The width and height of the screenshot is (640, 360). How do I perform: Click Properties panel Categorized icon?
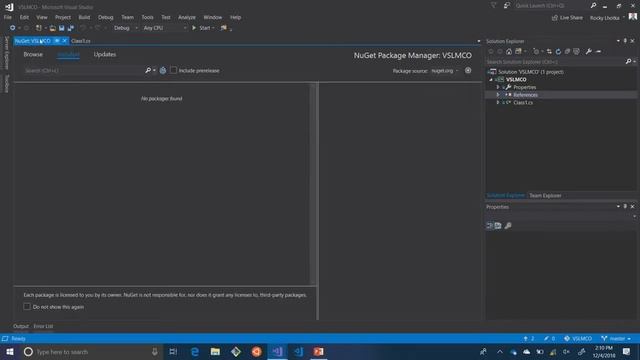[489, 226]
